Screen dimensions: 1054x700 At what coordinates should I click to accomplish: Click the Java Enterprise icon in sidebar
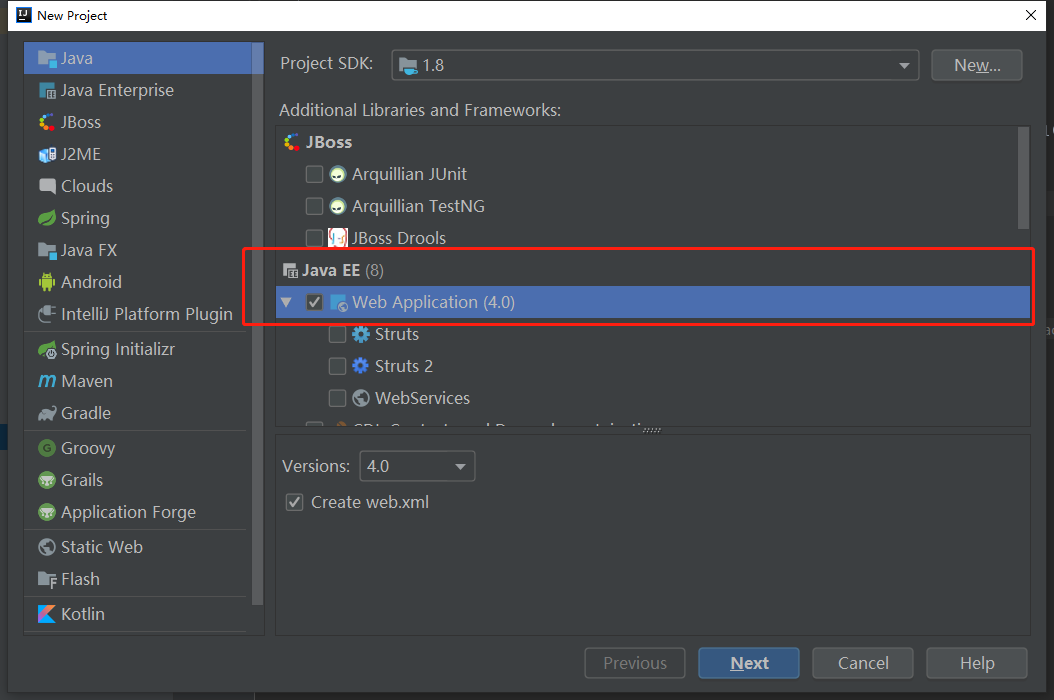(47, 91)
